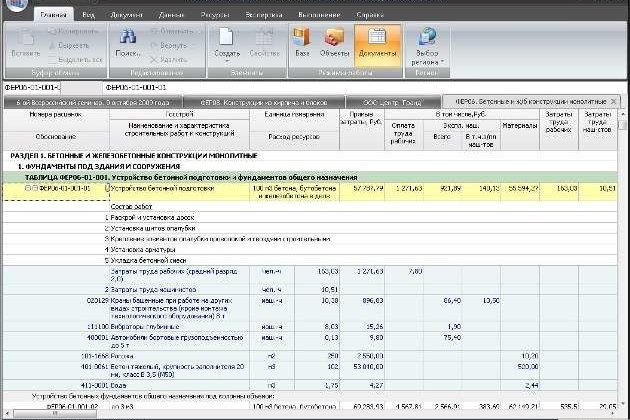
Task: Click Выделить все (Select all)
Action: [x=75, y=59]
